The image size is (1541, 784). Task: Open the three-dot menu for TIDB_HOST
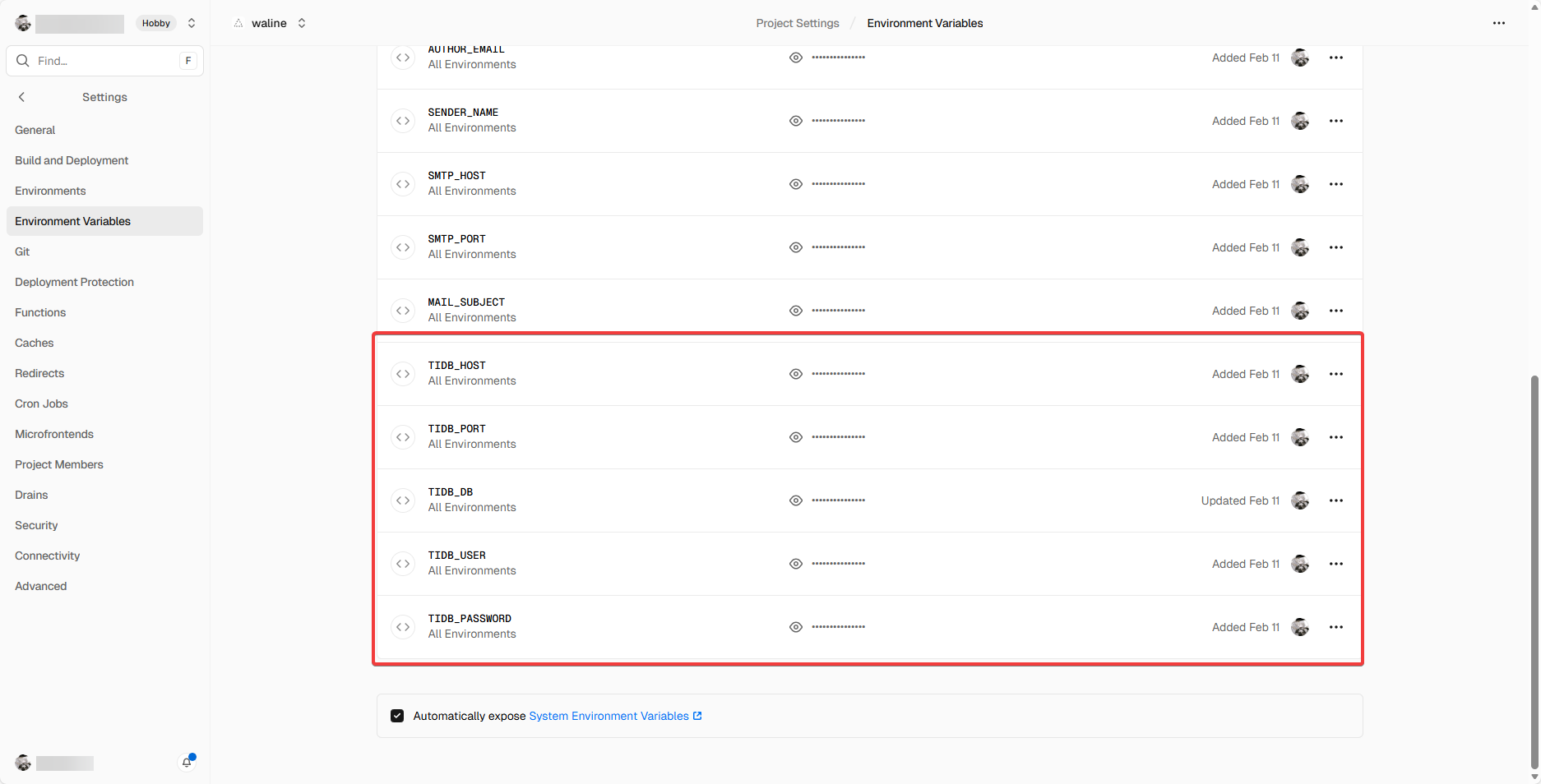(1335, 374)
